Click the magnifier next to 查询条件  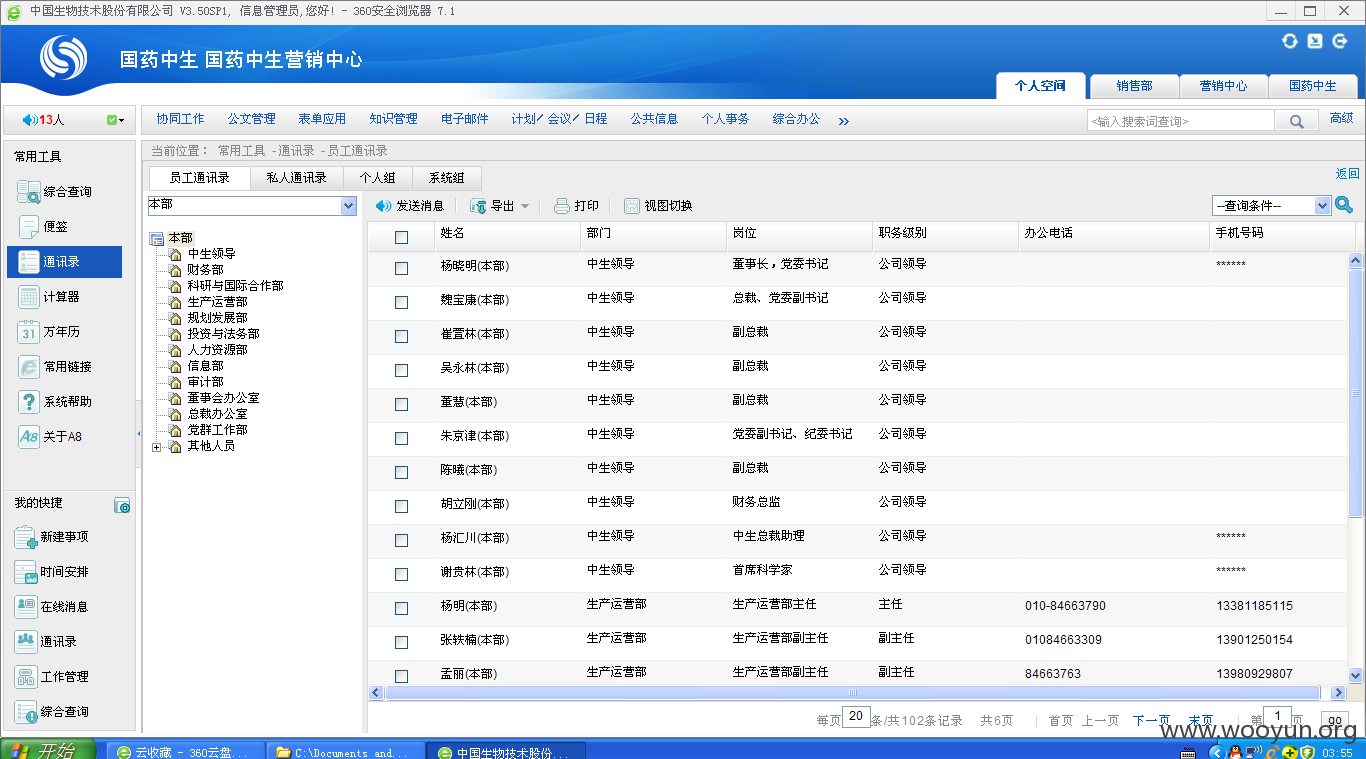pos(1344,205)
